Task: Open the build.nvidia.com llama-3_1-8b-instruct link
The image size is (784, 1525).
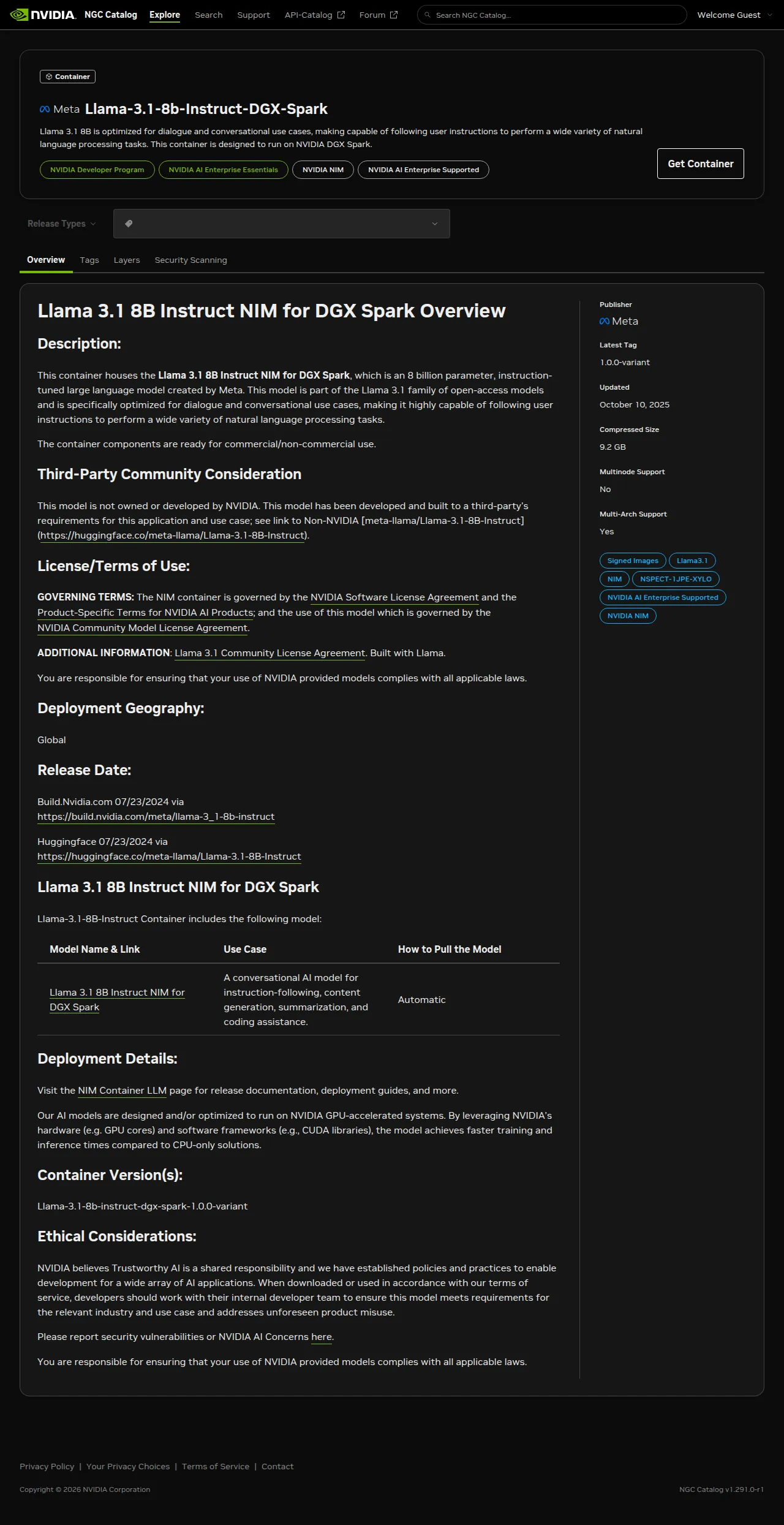Action: click(x=156, y=817)
